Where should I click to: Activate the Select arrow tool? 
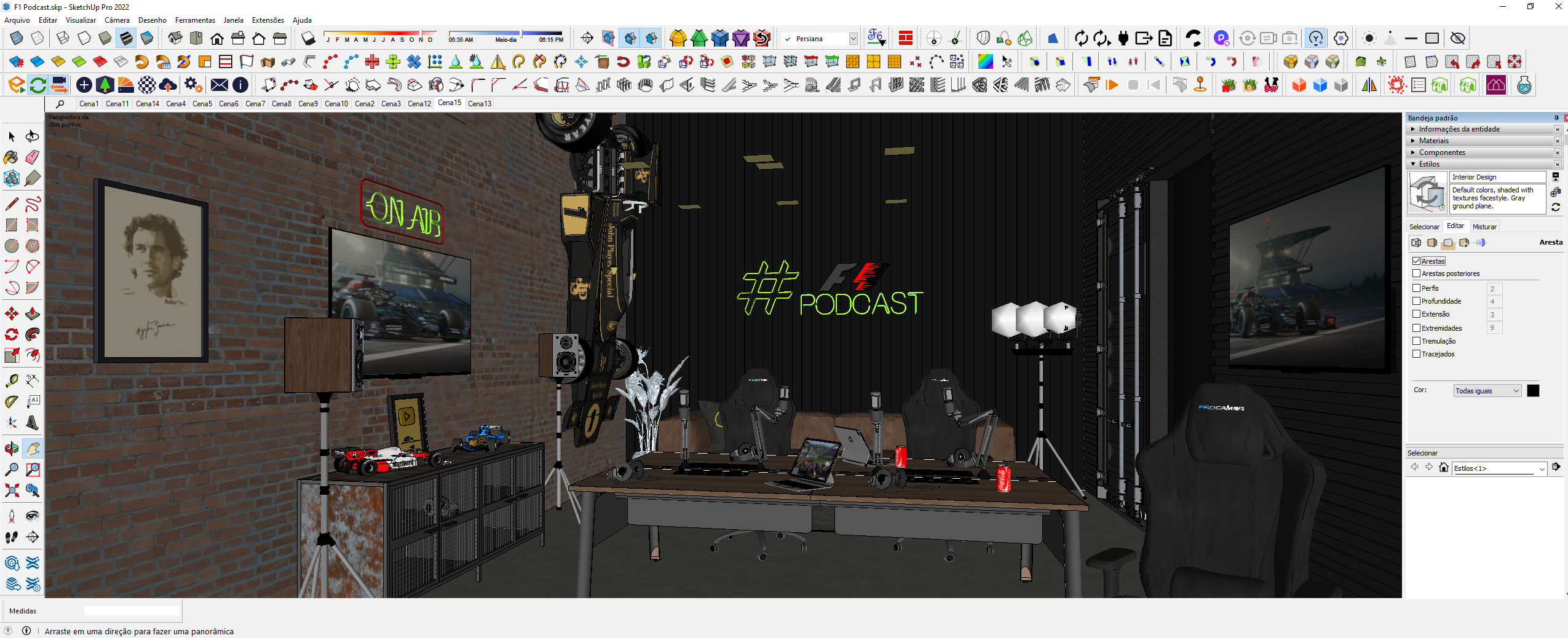[x=12, y=136]
